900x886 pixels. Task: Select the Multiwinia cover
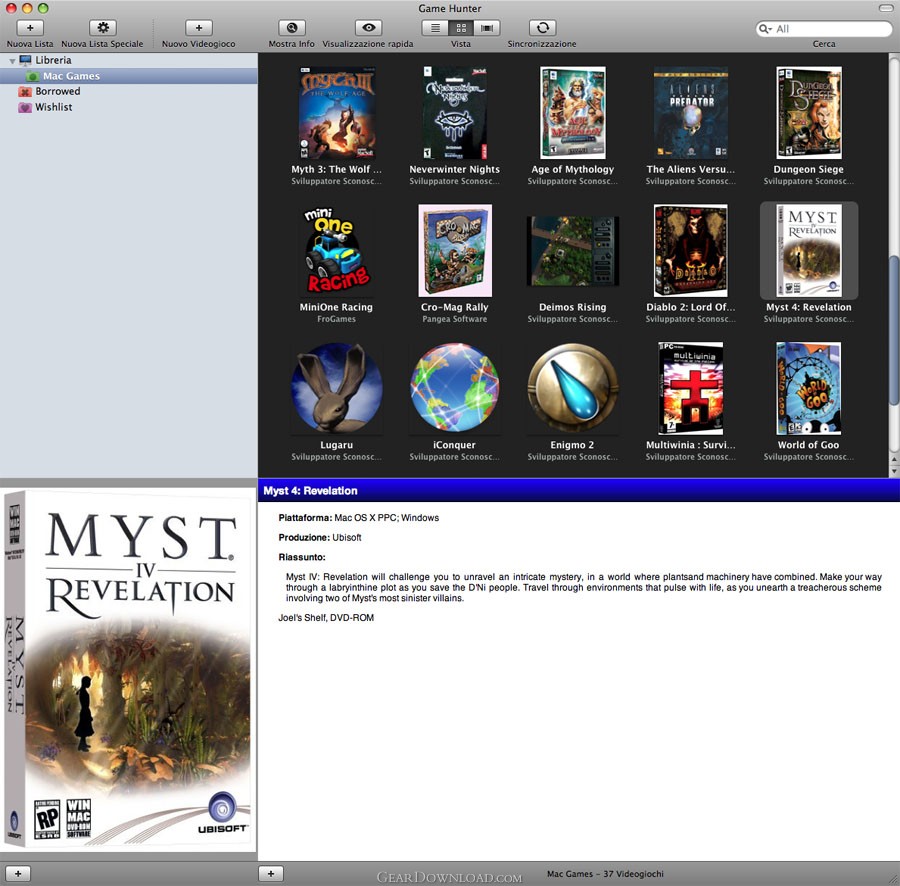pyautogui.click(x=690, y=388)
